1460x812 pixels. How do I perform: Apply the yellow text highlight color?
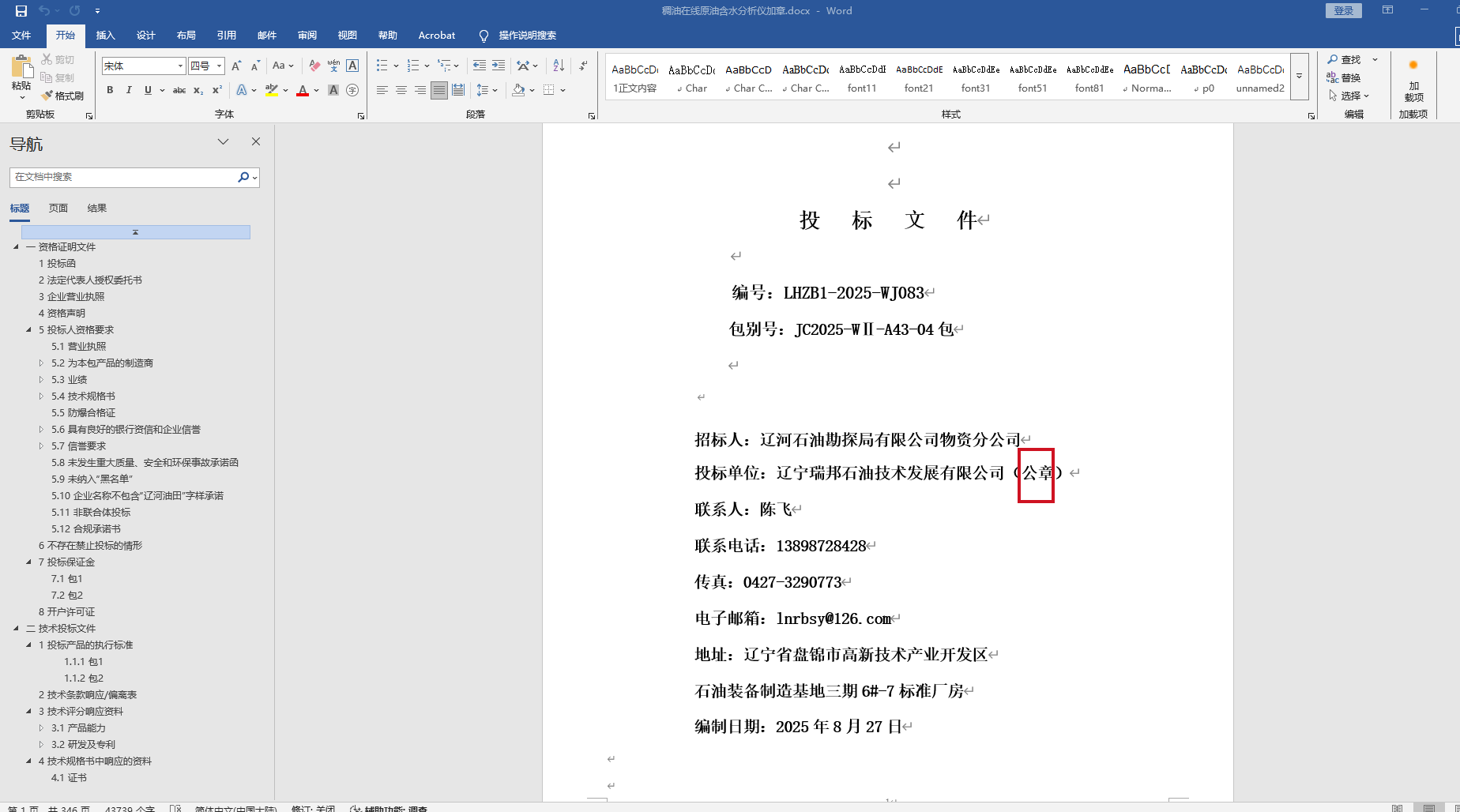[x=272, y=91]
